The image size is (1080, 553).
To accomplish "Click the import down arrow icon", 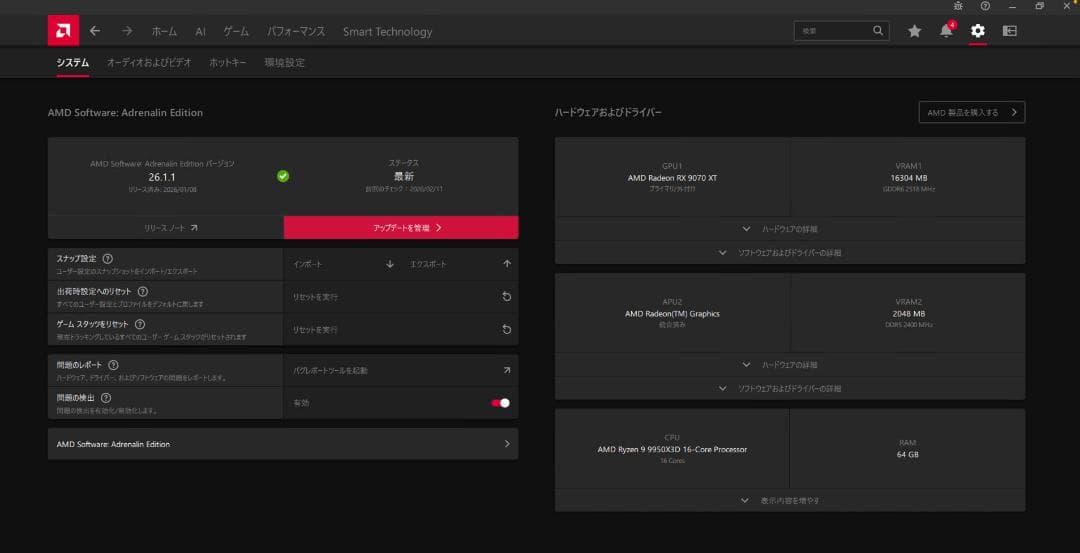I will 390,264.
